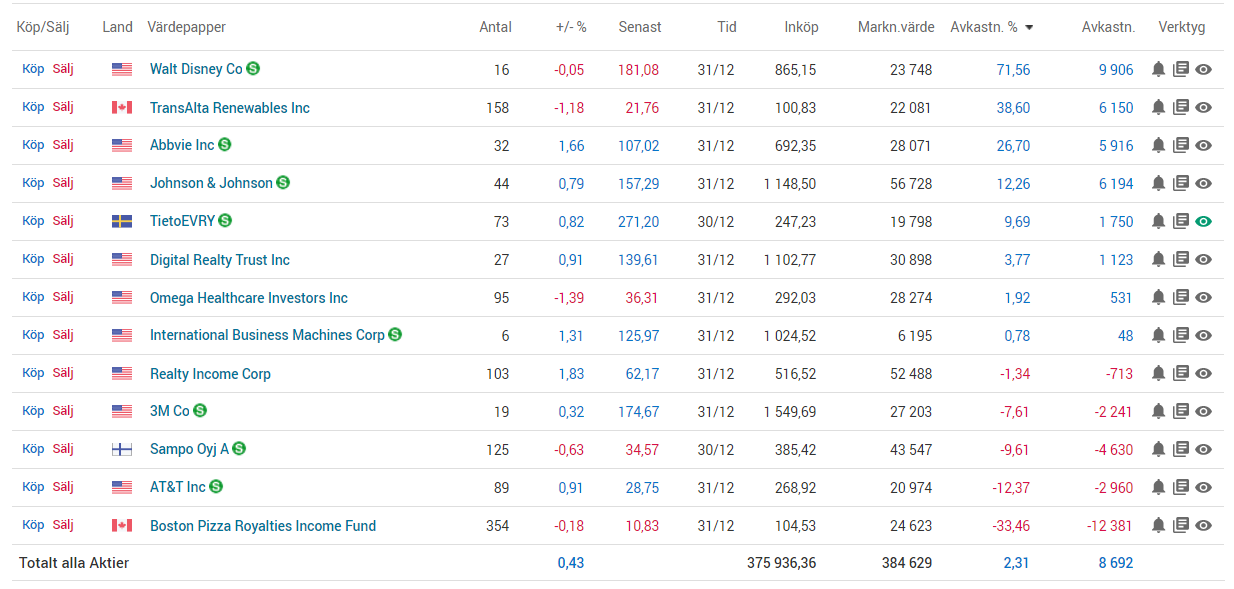Open news icon for Realty Income Corp
The height and width of the screenshot is (589, 1234).
point(1181,373)
